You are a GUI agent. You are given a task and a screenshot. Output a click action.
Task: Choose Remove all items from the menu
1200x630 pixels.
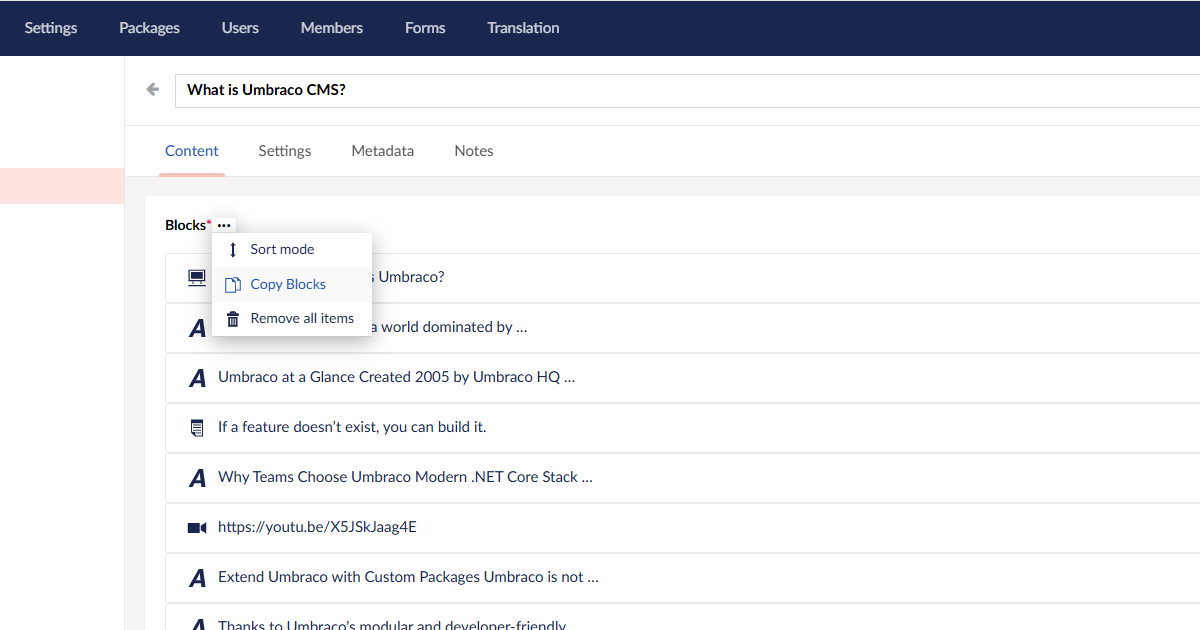coord(302,318)
